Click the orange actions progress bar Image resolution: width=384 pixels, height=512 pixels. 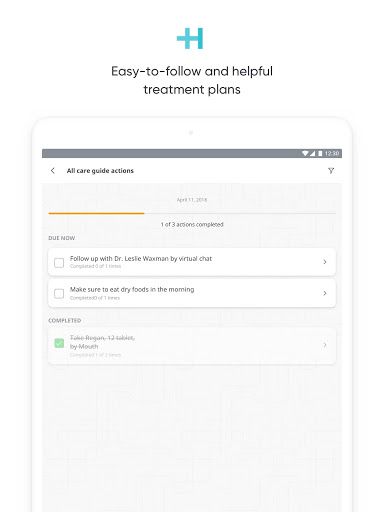click(x=96, y=213)
